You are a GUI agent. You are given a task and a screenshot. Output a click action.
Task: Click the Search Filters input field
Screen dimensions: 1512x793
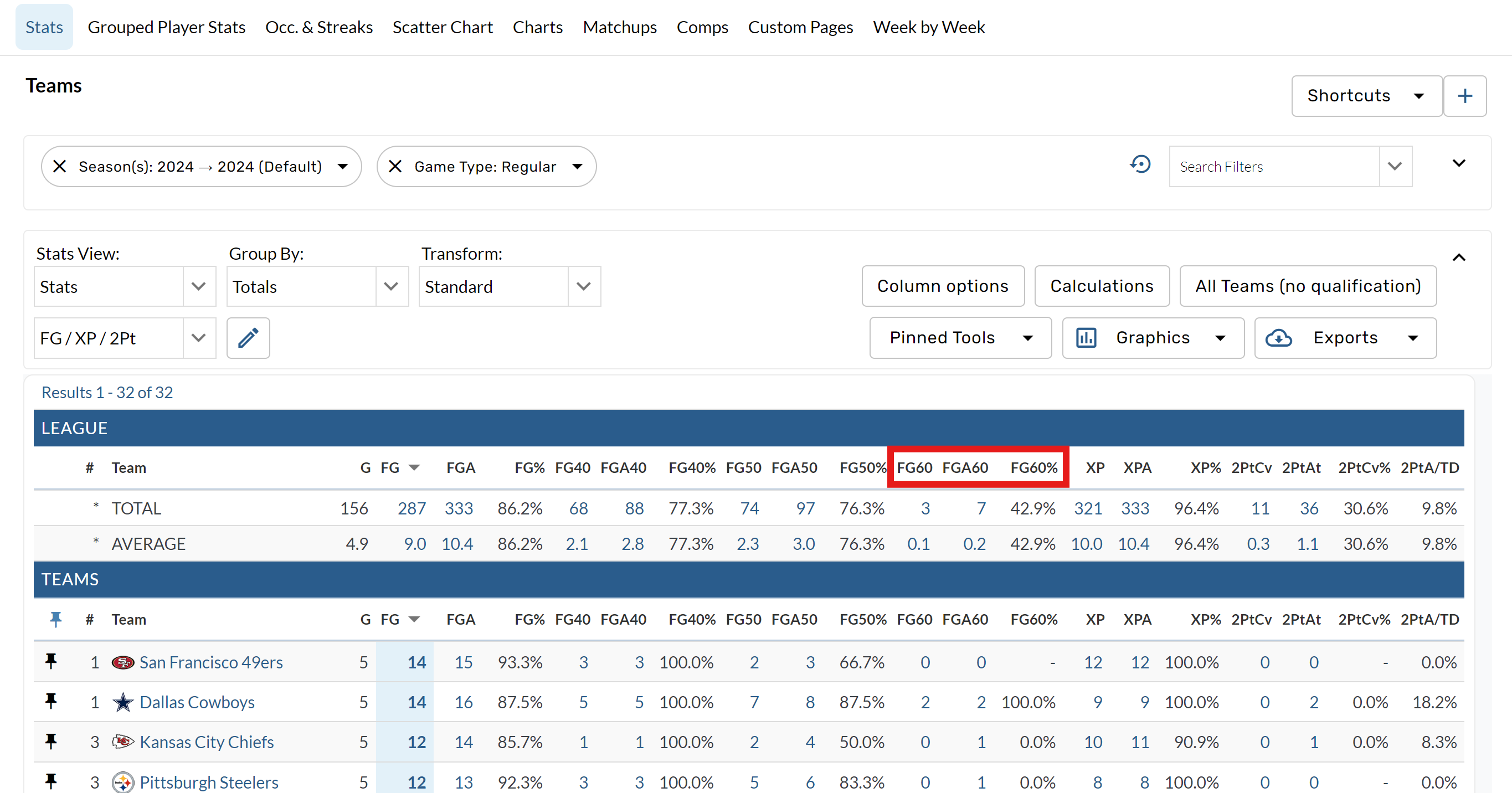[x=1274, y=167]
